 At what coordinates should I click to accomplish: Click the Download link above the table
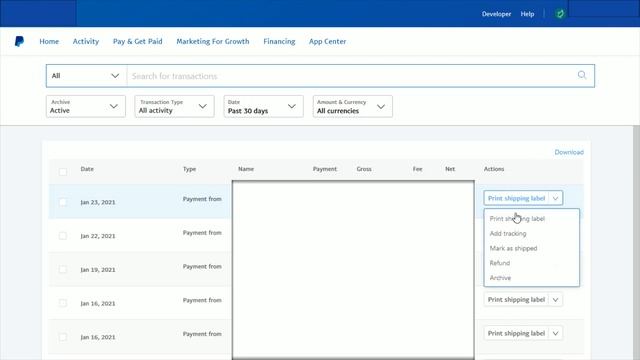569,152
